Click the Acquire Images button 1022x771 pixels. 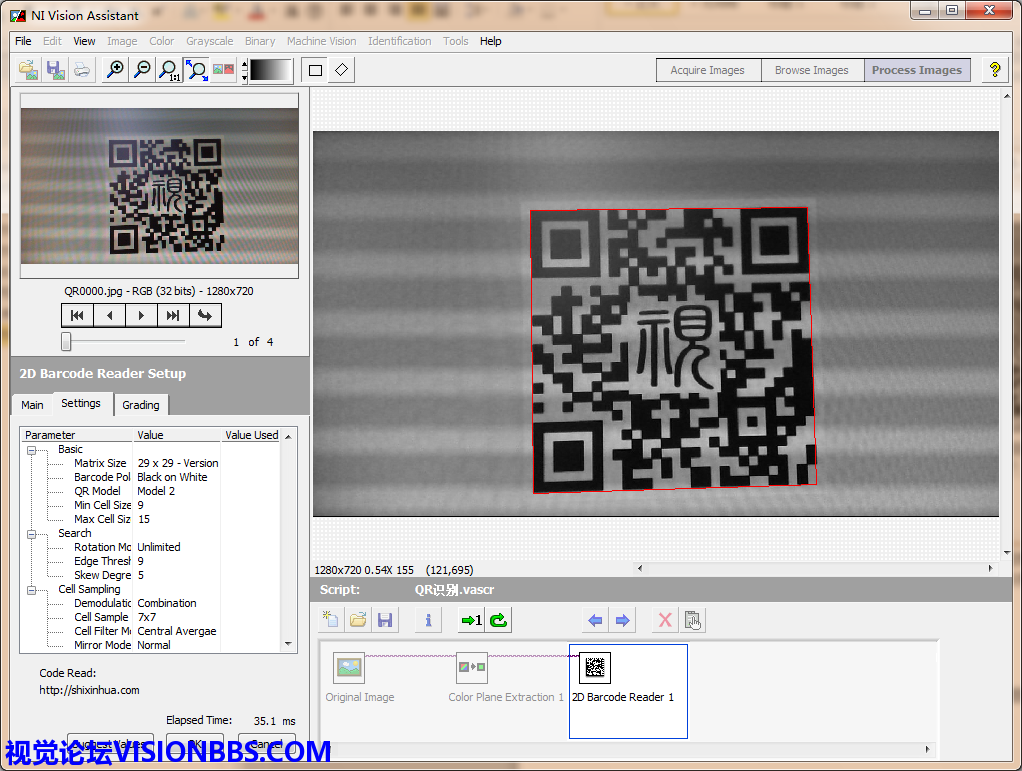(x=708, y=70)
